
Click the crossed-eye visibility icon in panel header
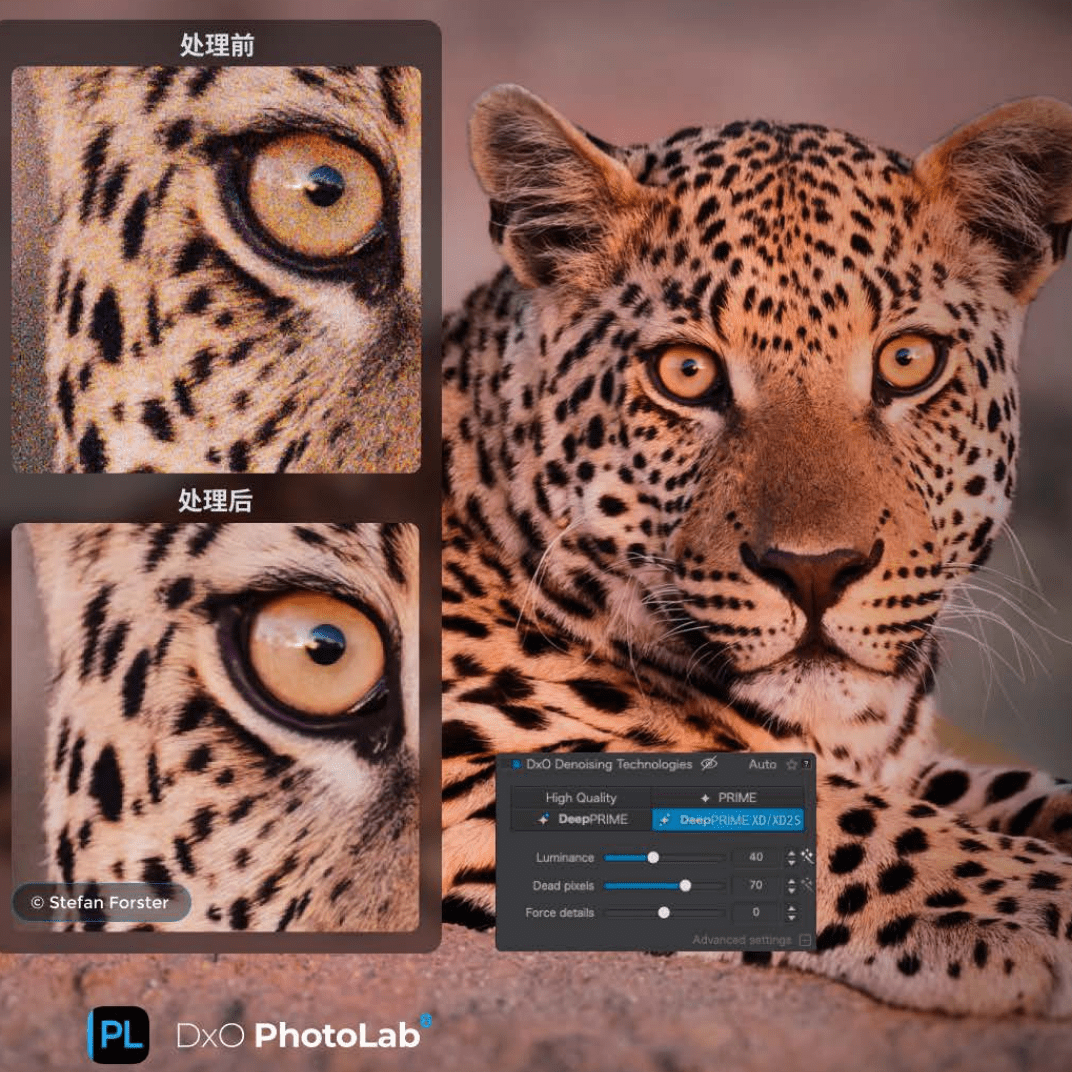pyautogui.click(x=709, y=764)
